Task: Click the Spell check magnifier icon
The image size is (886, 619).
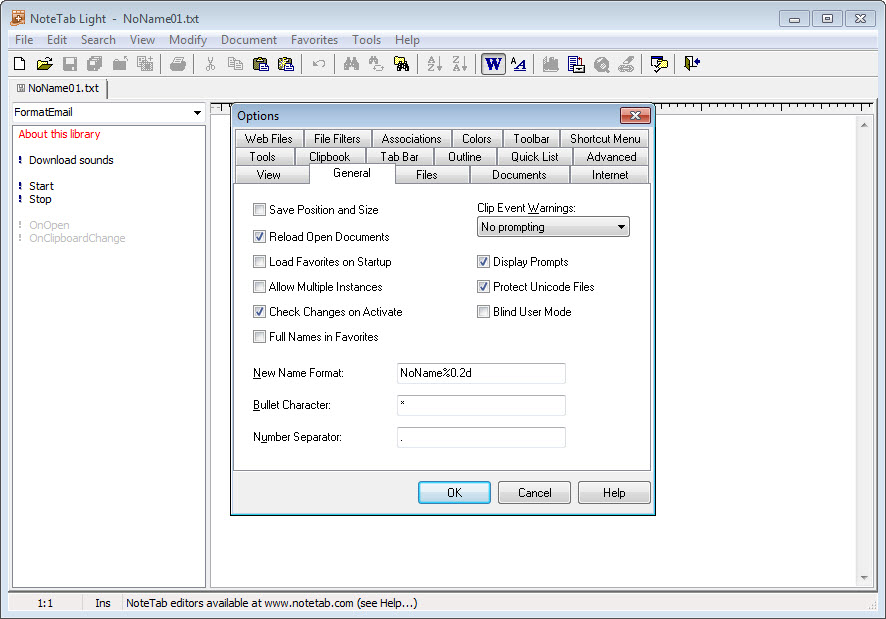Action: pos(601,64)
